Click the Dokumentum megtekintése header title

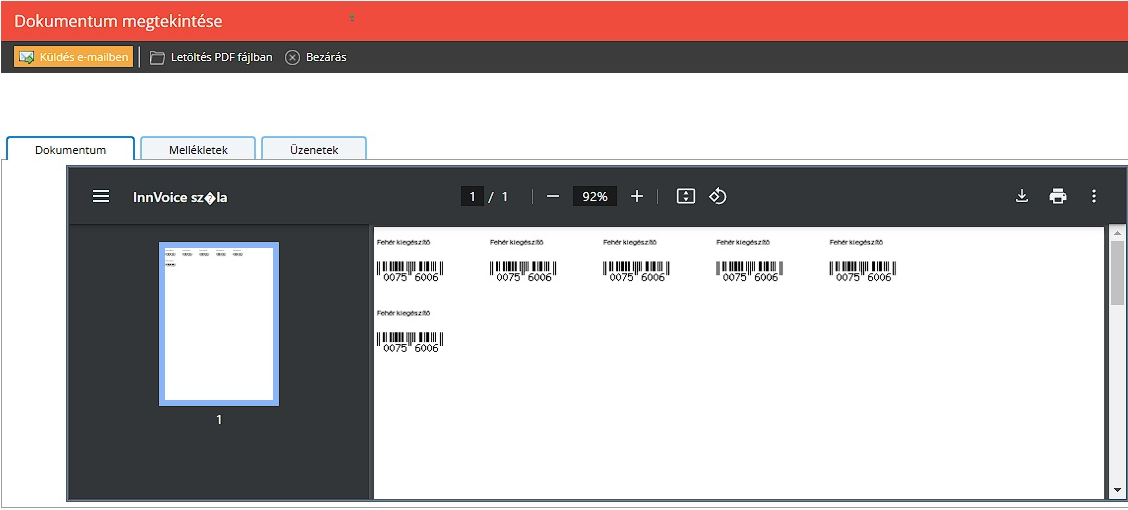[x=118, y=21]
